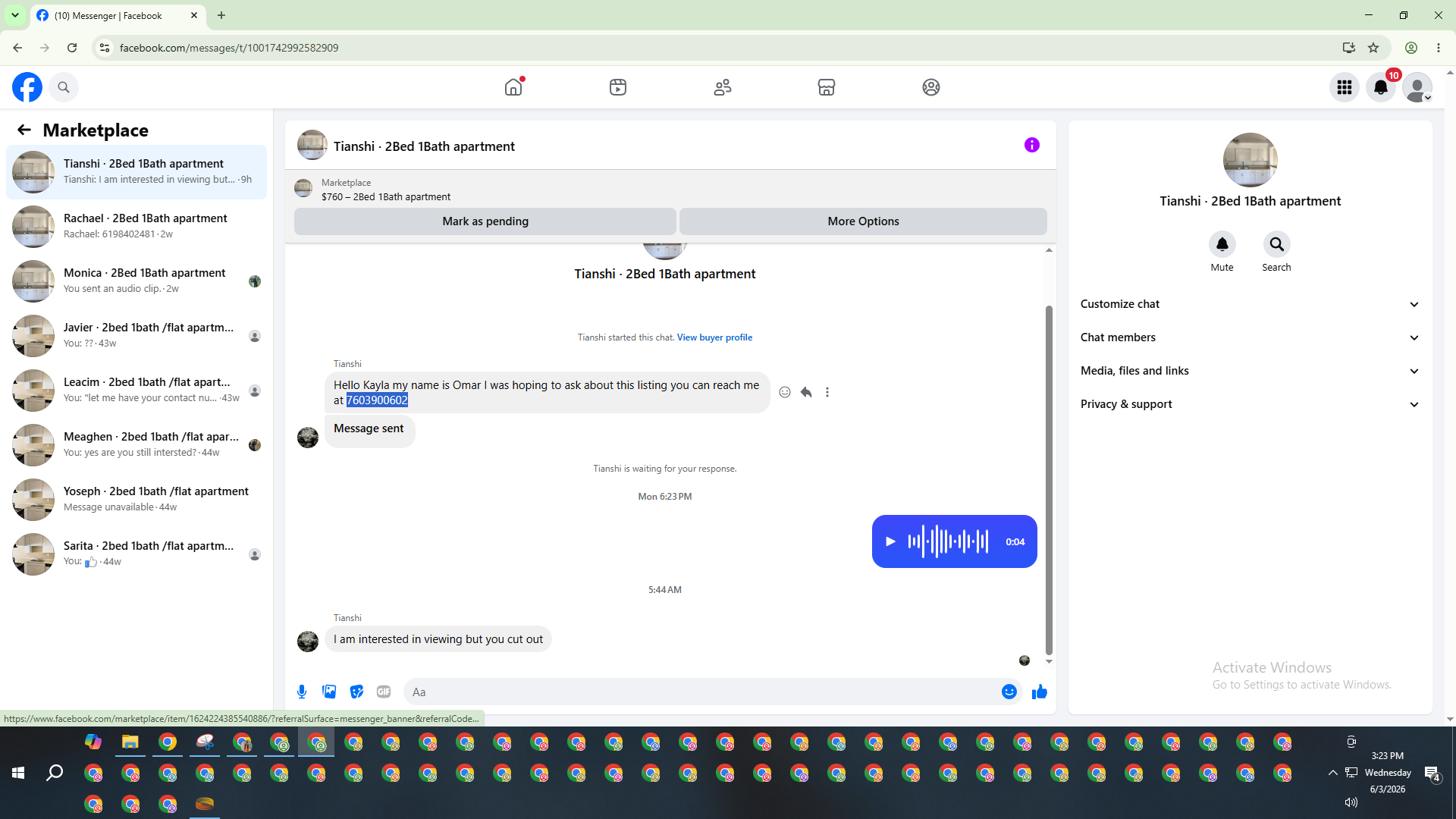Search in conversation via magnifier icon
Viewport: 1456px width, 819px height.
1277,244
